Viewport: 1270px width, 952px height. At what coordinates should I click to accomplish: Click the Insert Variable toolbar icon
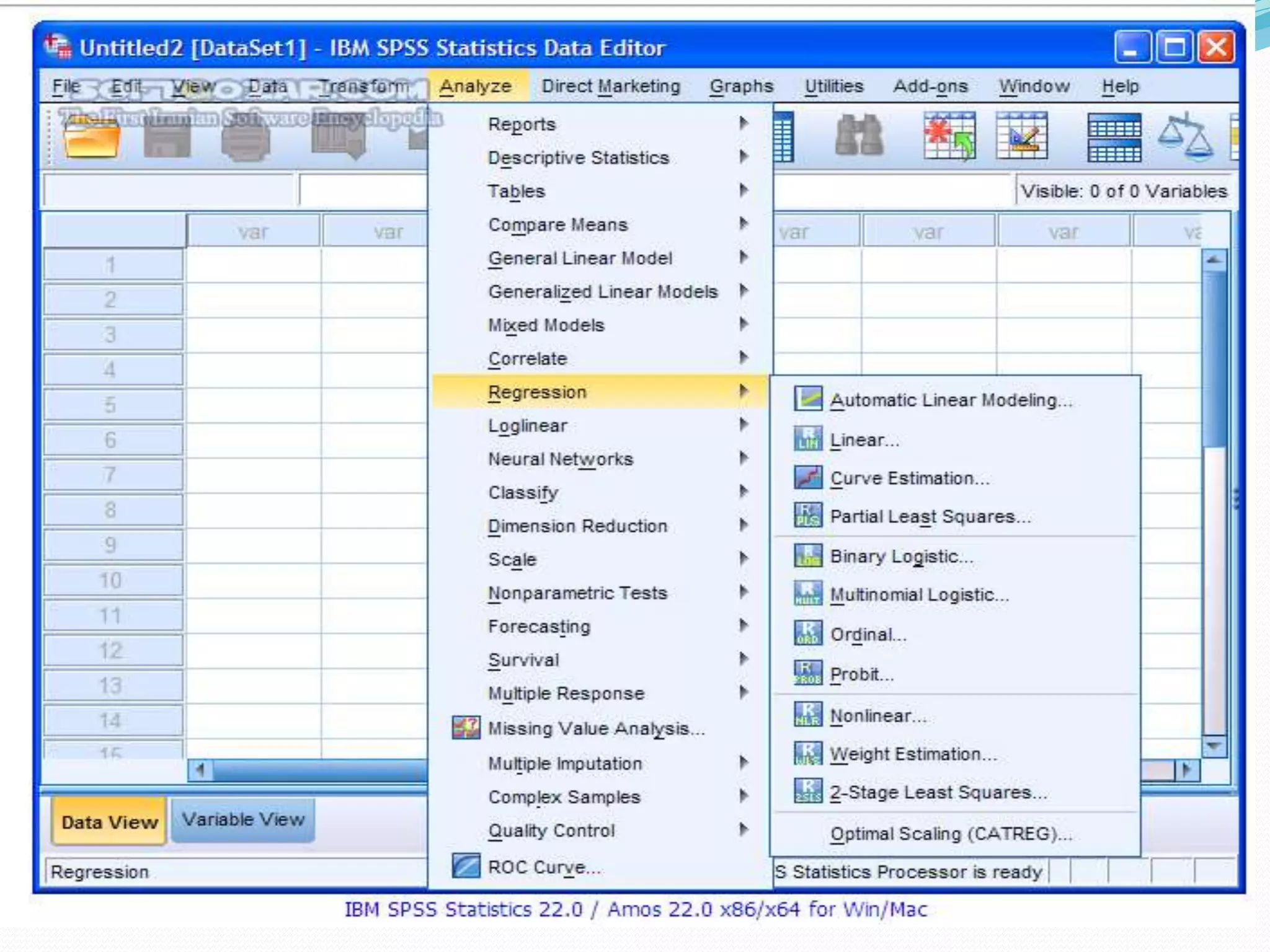1021,135
